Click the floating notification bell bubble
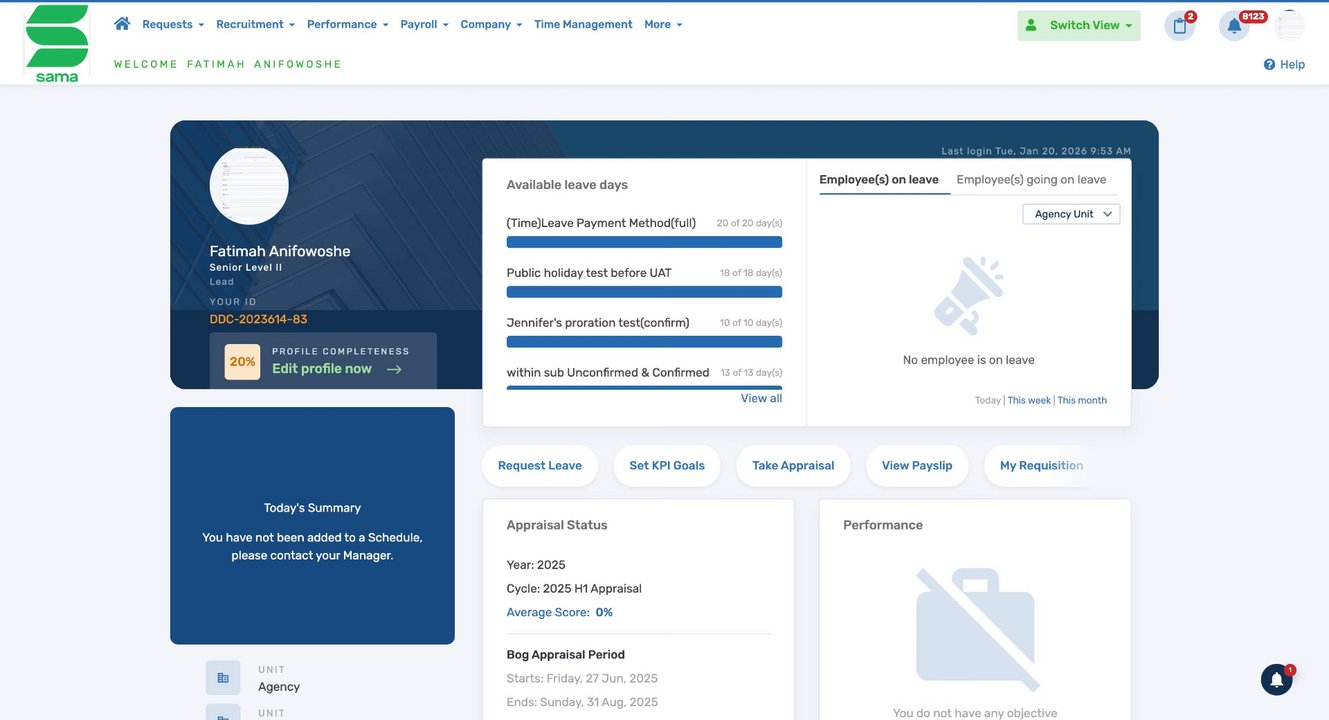The width and height of the screenshot is (1329, 720). tap(1277, 679)
